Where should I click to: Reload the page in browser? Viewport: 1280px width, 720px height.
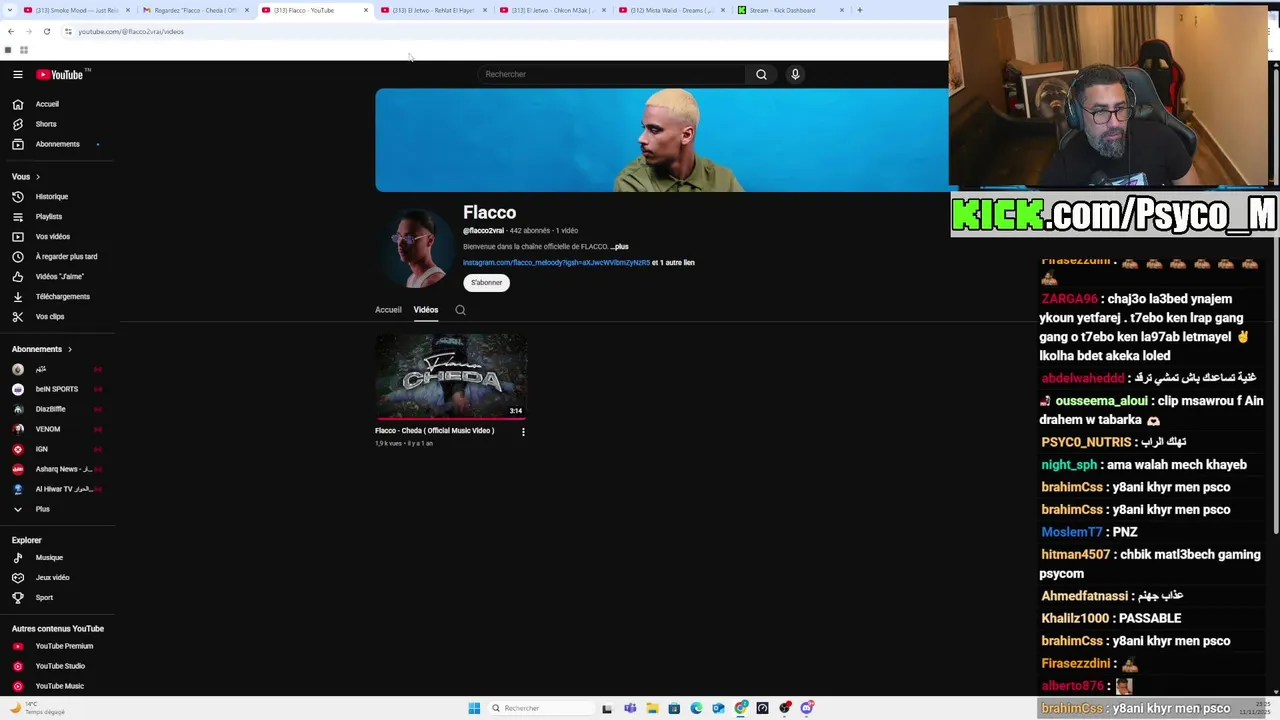pos(46,31)
